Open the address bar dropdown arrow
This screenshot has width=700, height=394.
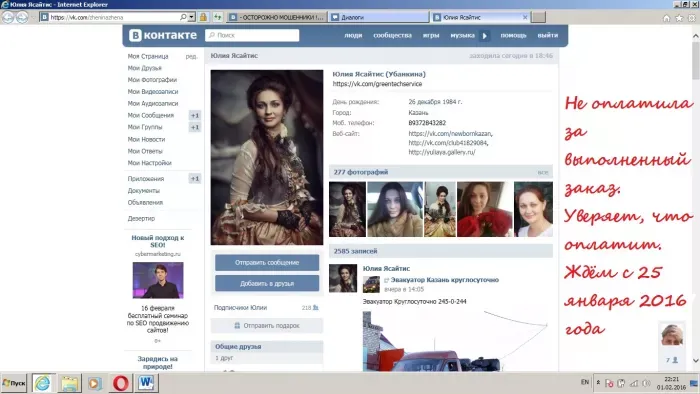tap(192, 17)
